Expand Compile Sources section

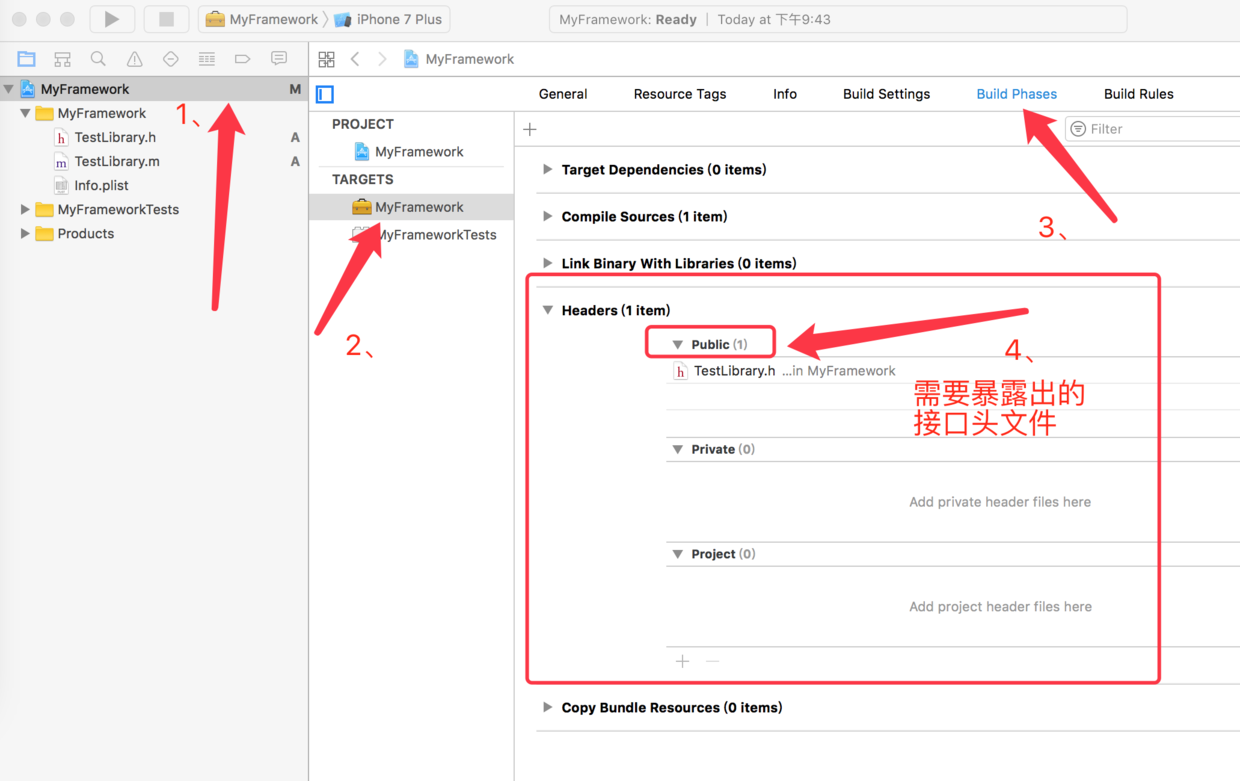547,216
